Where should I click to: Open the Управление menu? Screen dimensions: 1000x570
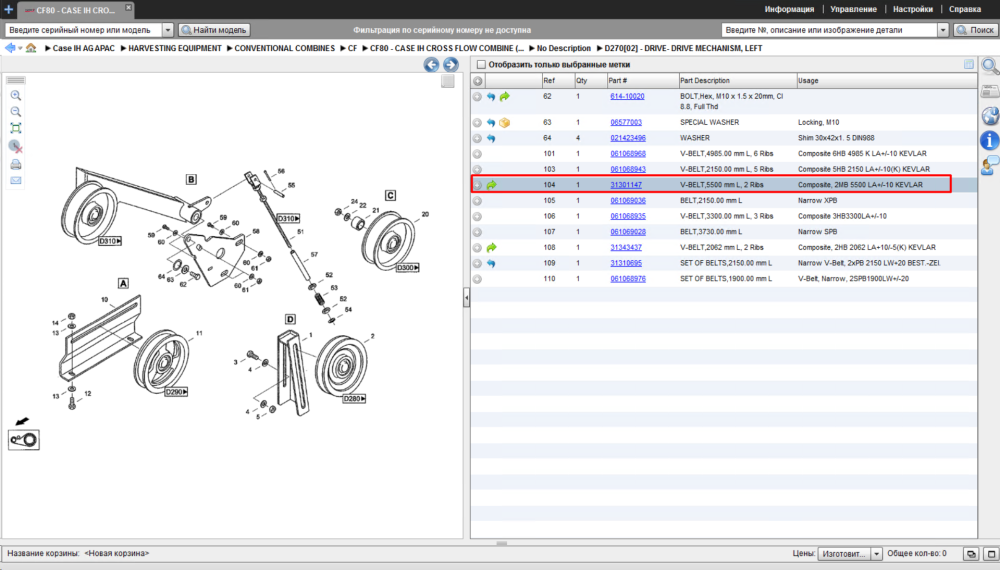(x=853, y=10)
